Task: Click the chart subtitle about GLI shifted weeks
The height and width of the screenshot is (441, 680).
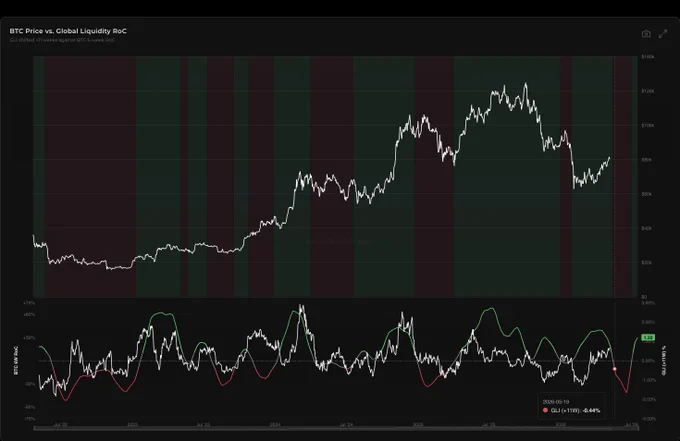Action: [62, 40]
